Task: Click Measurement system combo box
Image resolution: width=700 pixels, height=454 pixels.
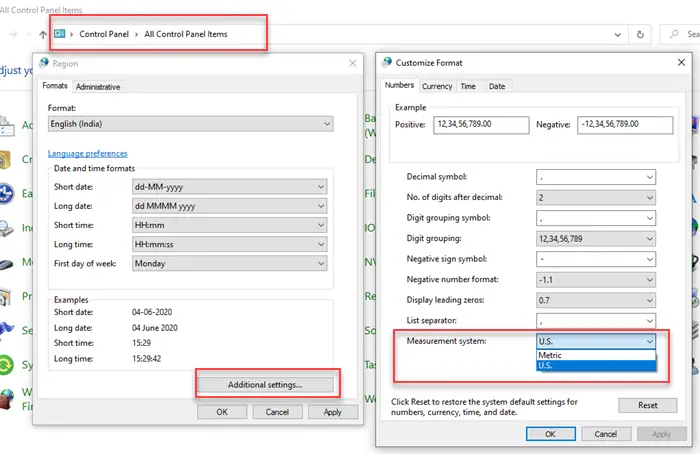Action: (596, 342)
